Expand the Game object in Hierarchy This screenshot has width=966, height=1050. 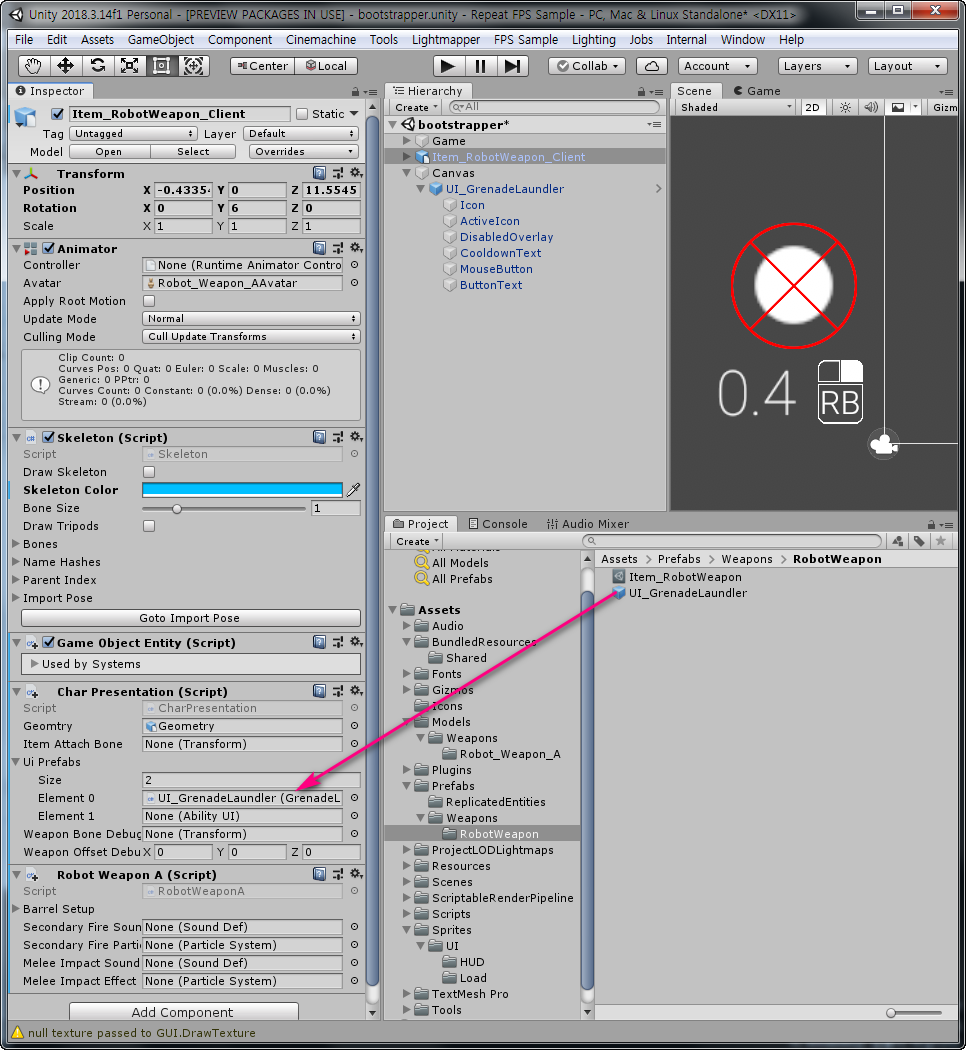406,141
